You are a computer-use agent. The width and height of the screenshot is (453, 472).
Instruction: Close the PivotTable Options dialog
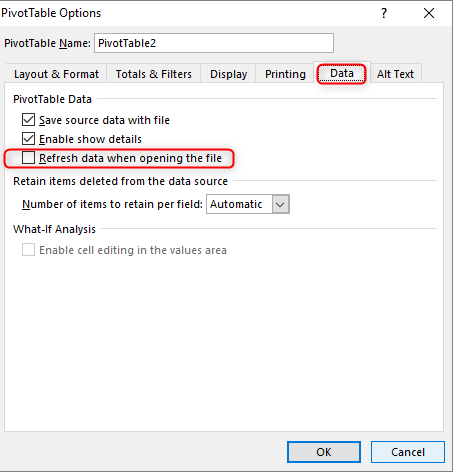pos(429,13)
